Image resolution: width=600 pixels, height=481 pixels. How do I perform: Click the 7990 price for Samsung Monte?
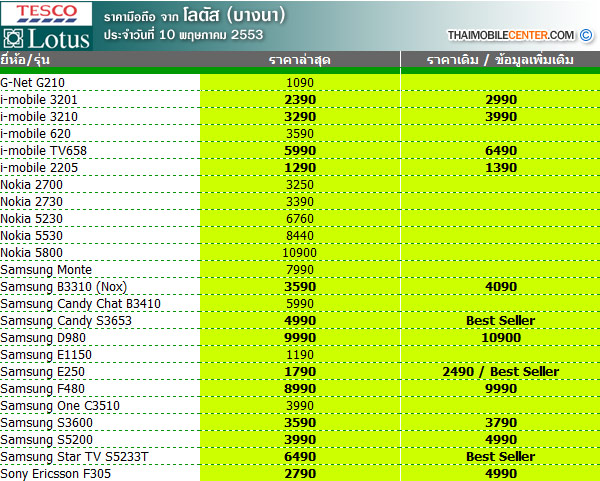coord(300,270)
